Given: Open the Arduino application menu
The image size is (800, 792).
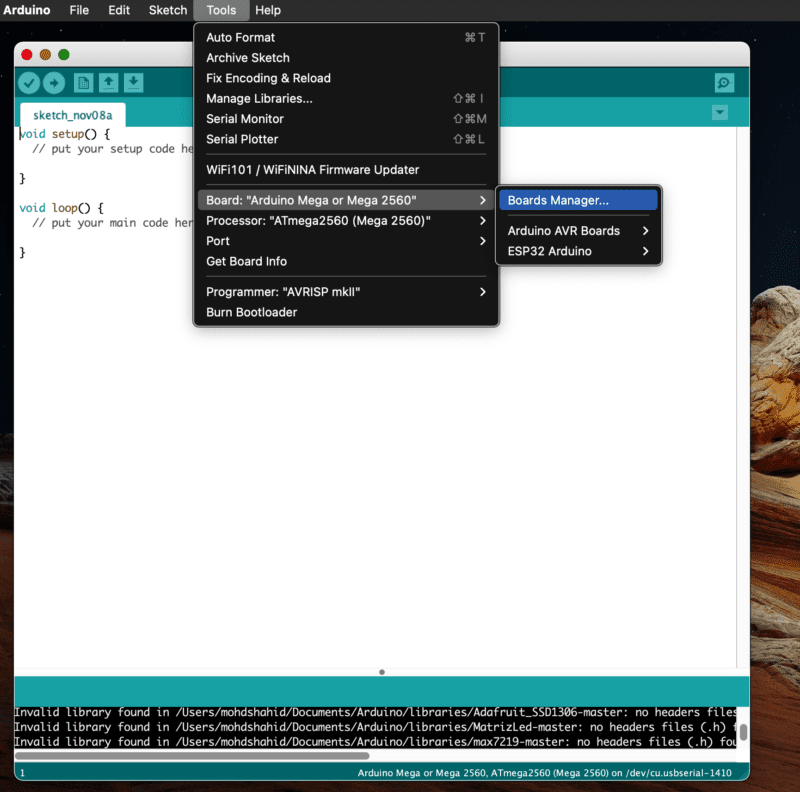Looking at the screenshot, I should 27,10.
